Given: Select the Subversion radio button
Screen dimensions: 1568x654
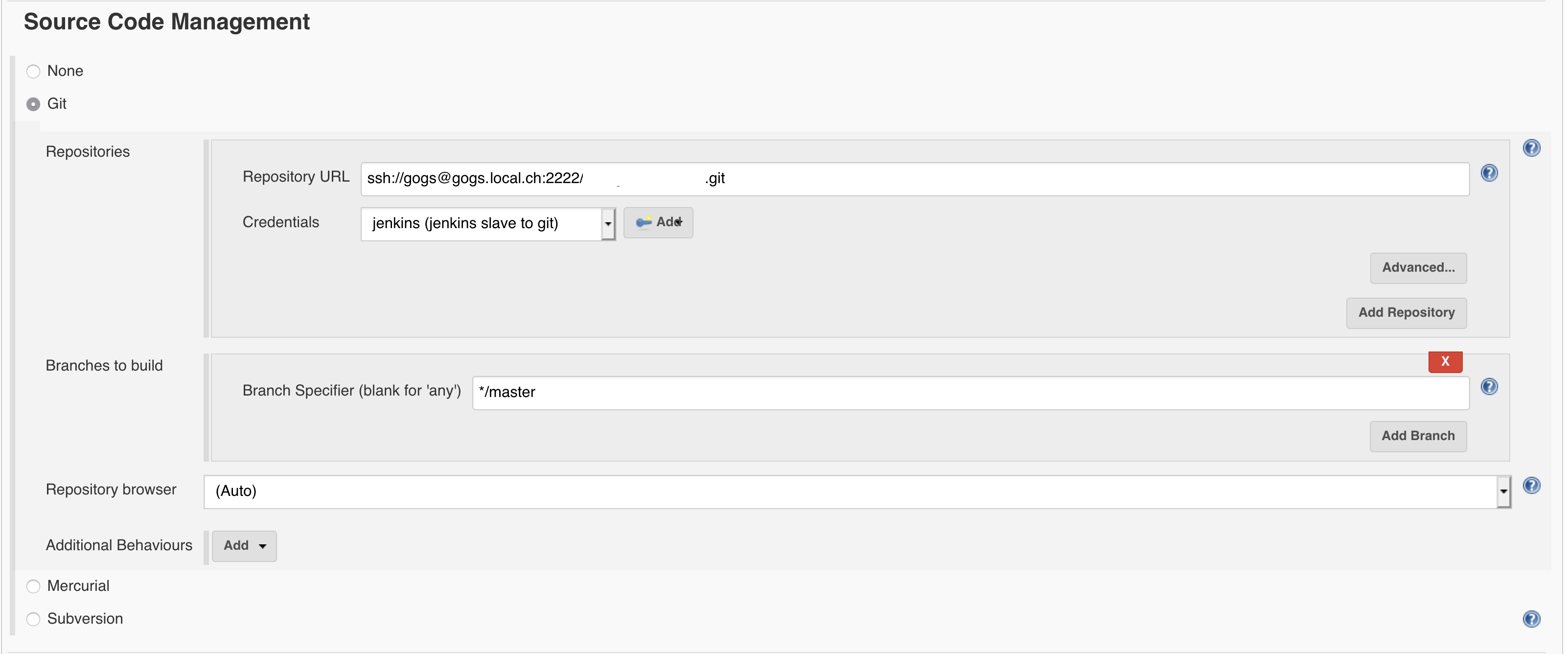Looking at the screenshot, I should pos(33,619).
